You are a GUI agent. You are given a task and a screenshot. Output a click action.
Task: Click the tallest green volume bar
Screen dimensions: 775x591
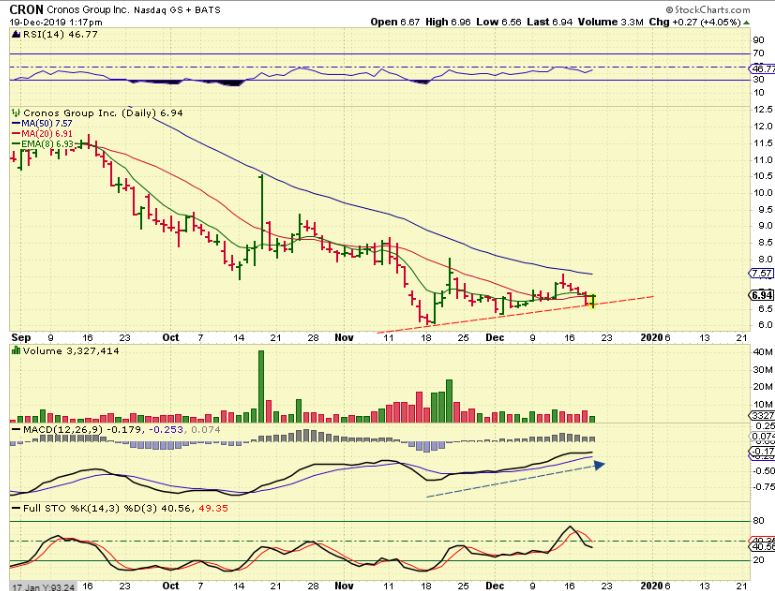[261, 386]
